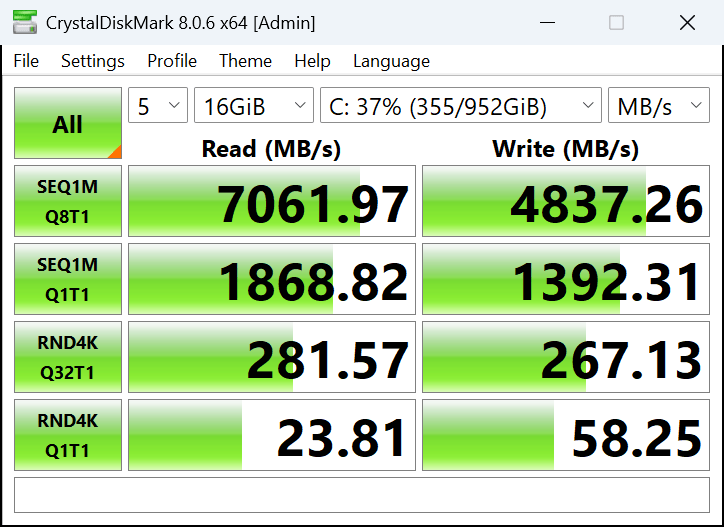Run all benchmarks with the All button

pyautogui.click(x=68, y=123)
